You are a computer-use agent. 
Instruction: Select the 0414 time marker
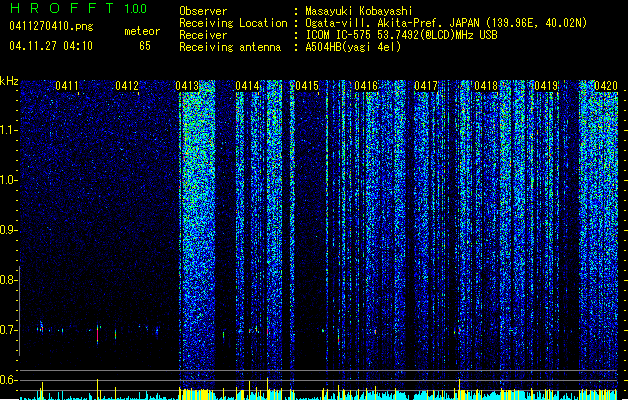pos(247,86)
